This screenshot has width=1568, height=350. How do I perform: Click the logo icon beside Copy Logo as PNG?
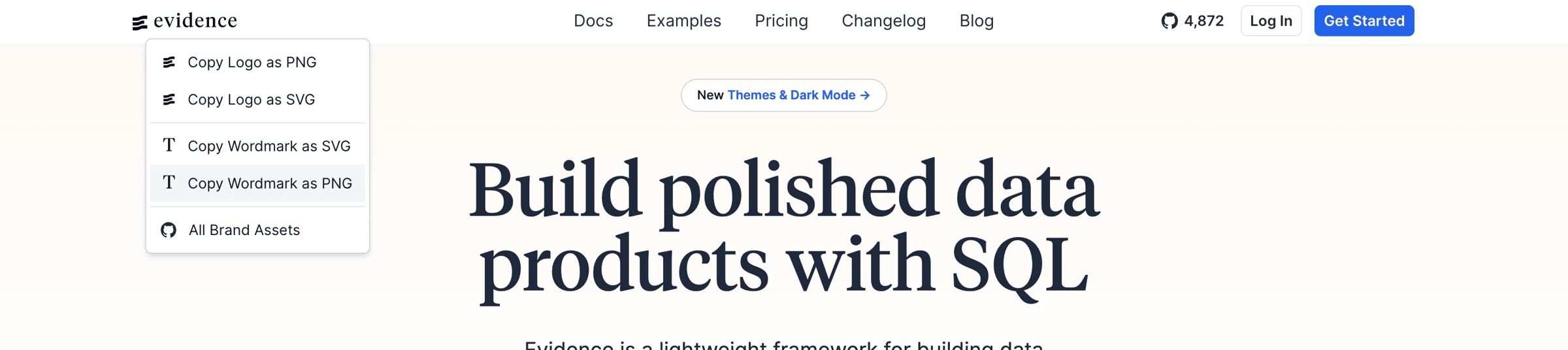[169, 62]
